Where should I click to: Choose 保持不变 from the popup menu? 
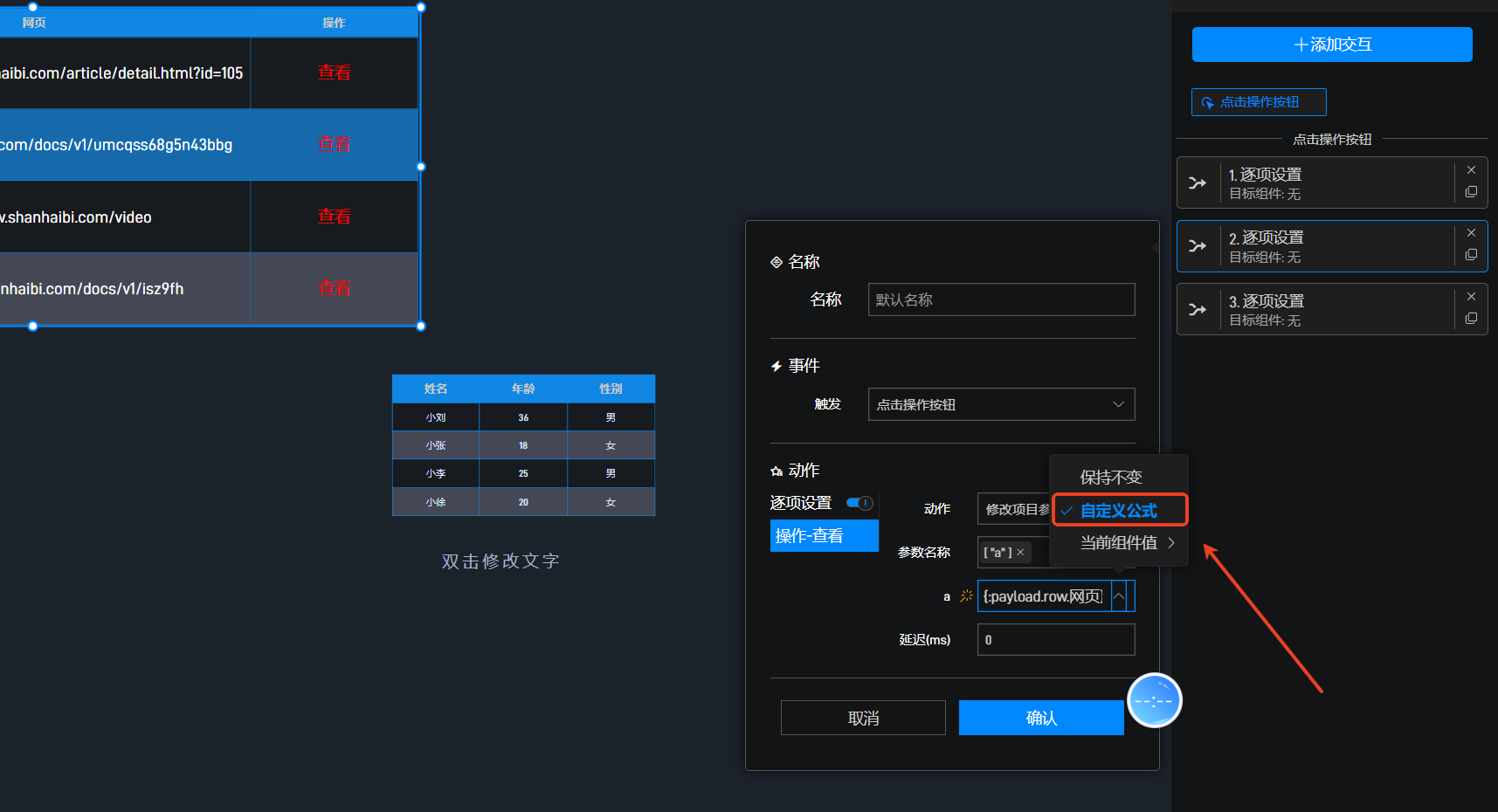tap(1111, 478)
